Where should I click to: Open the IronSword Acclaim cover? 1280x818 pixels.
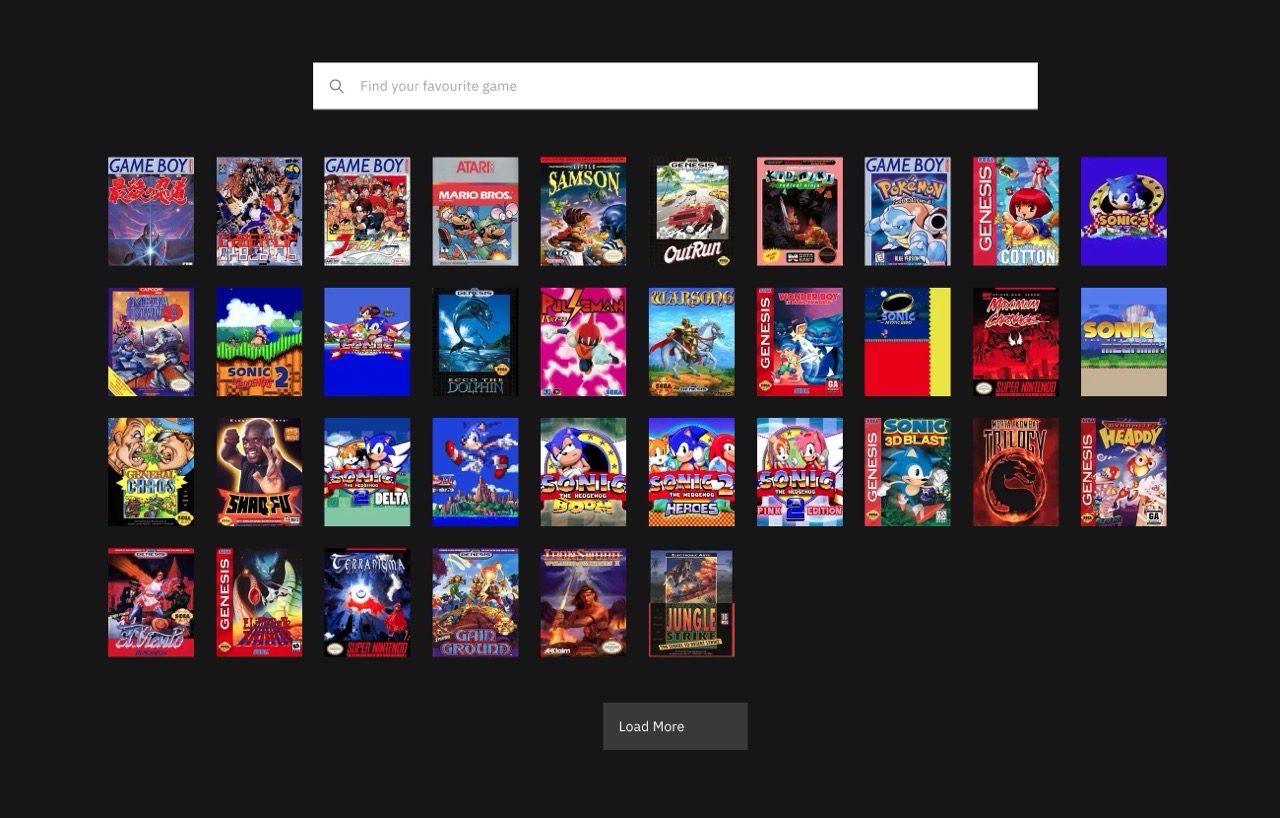coord(583,602)
